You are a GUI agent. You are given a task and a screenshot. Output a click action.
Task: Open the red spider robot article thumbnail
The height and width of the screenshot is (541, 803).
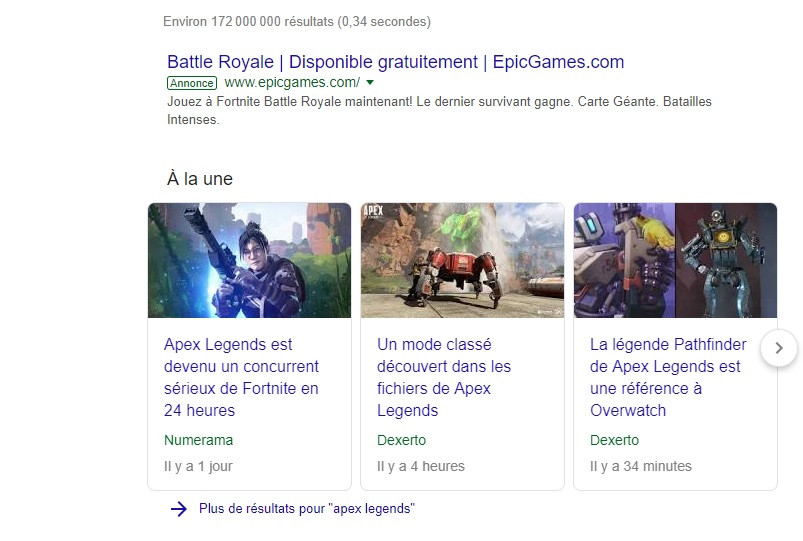pyautogui.click(x=462, y=260)
